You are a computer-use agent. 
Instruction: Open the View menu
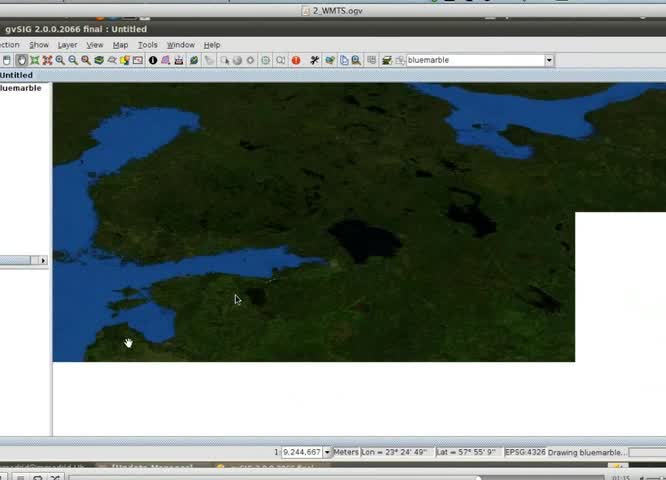(x=95, y=45)
